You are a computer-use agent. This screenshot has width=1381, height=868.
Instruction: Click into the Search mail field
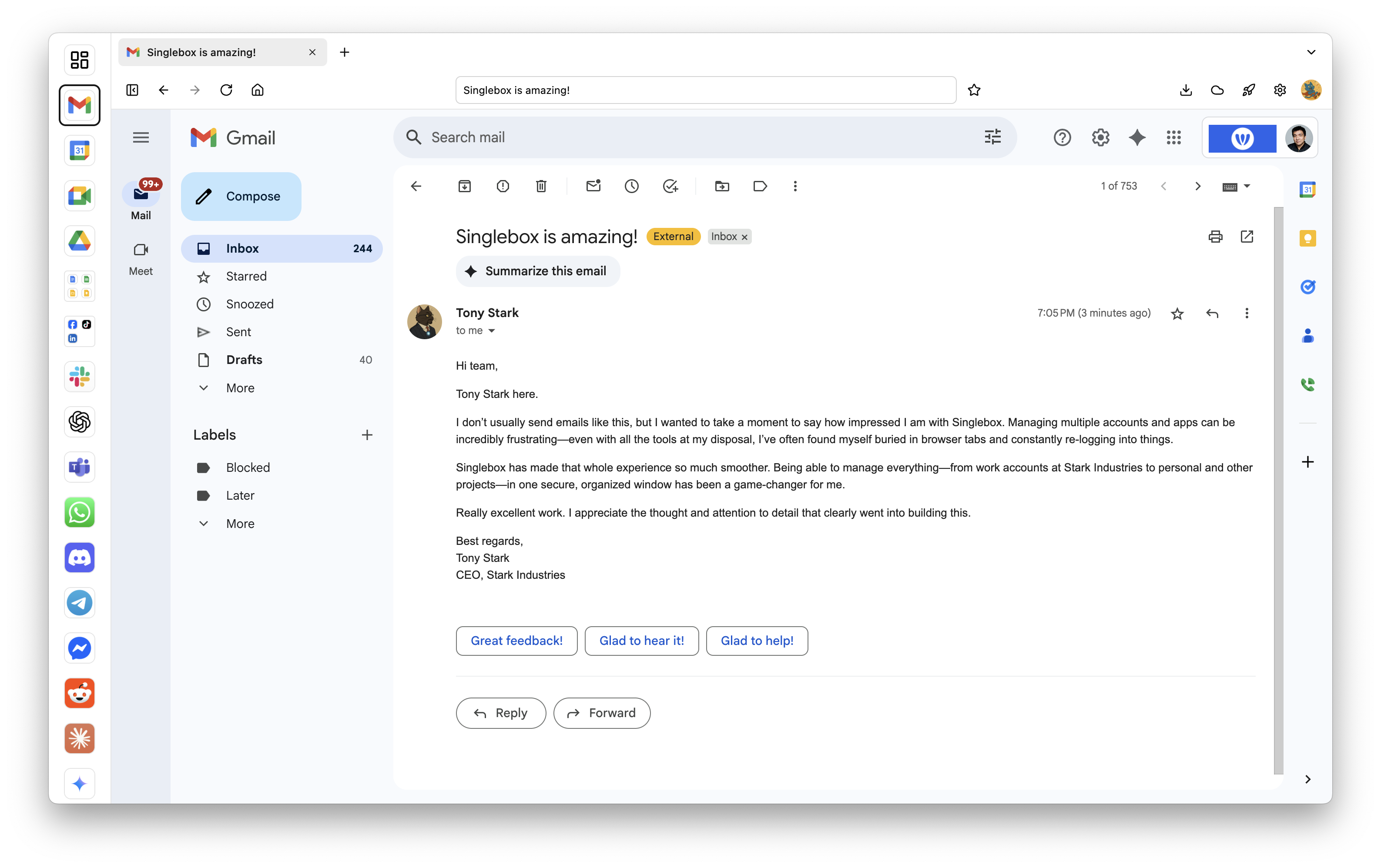pos(688,137)
